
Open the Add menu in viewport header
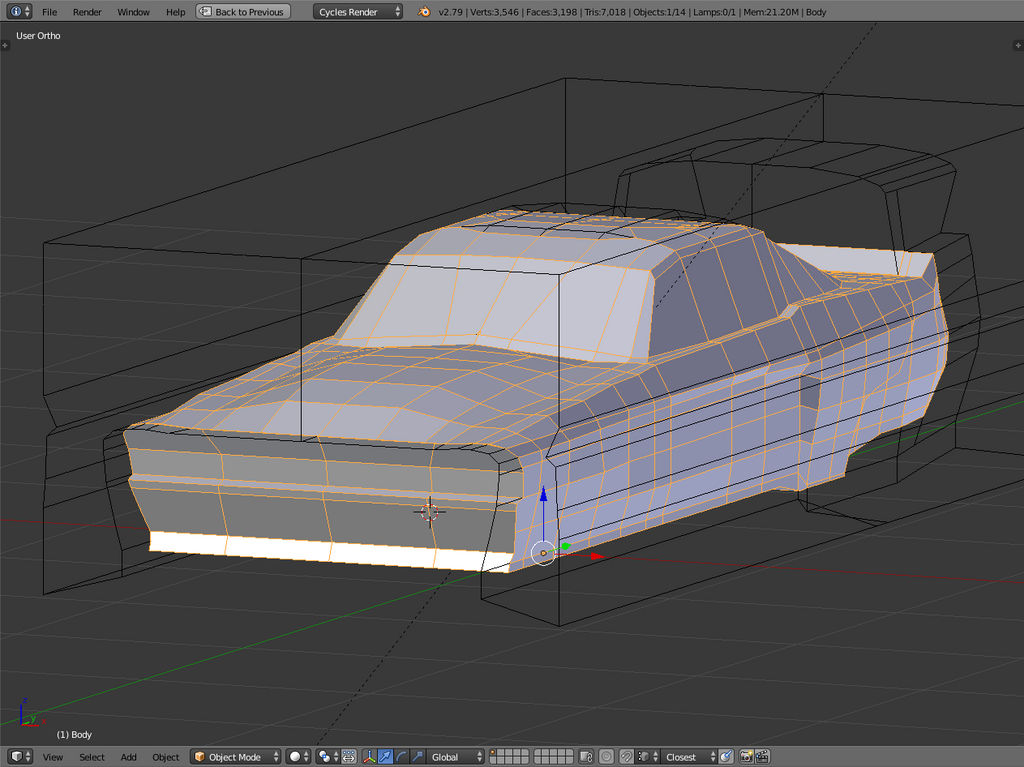click(129, 757)
